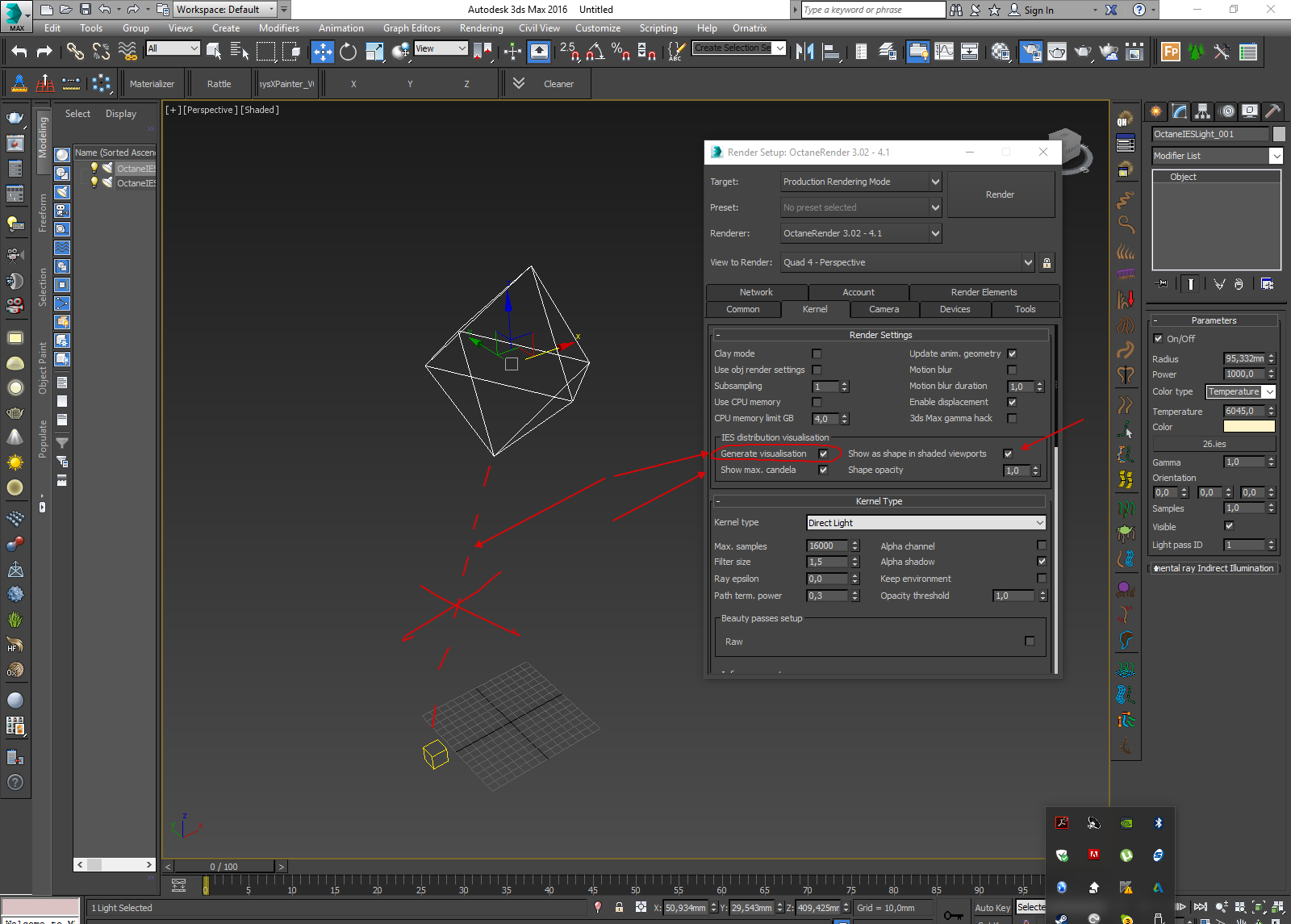
Task: Toggle Display Cameras filter in Scene Explorer
Action: 62,211
